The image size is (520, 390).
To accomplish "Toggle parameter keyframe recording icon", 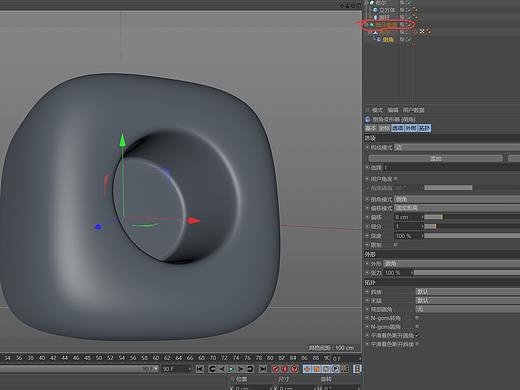I will click(335, 369).
